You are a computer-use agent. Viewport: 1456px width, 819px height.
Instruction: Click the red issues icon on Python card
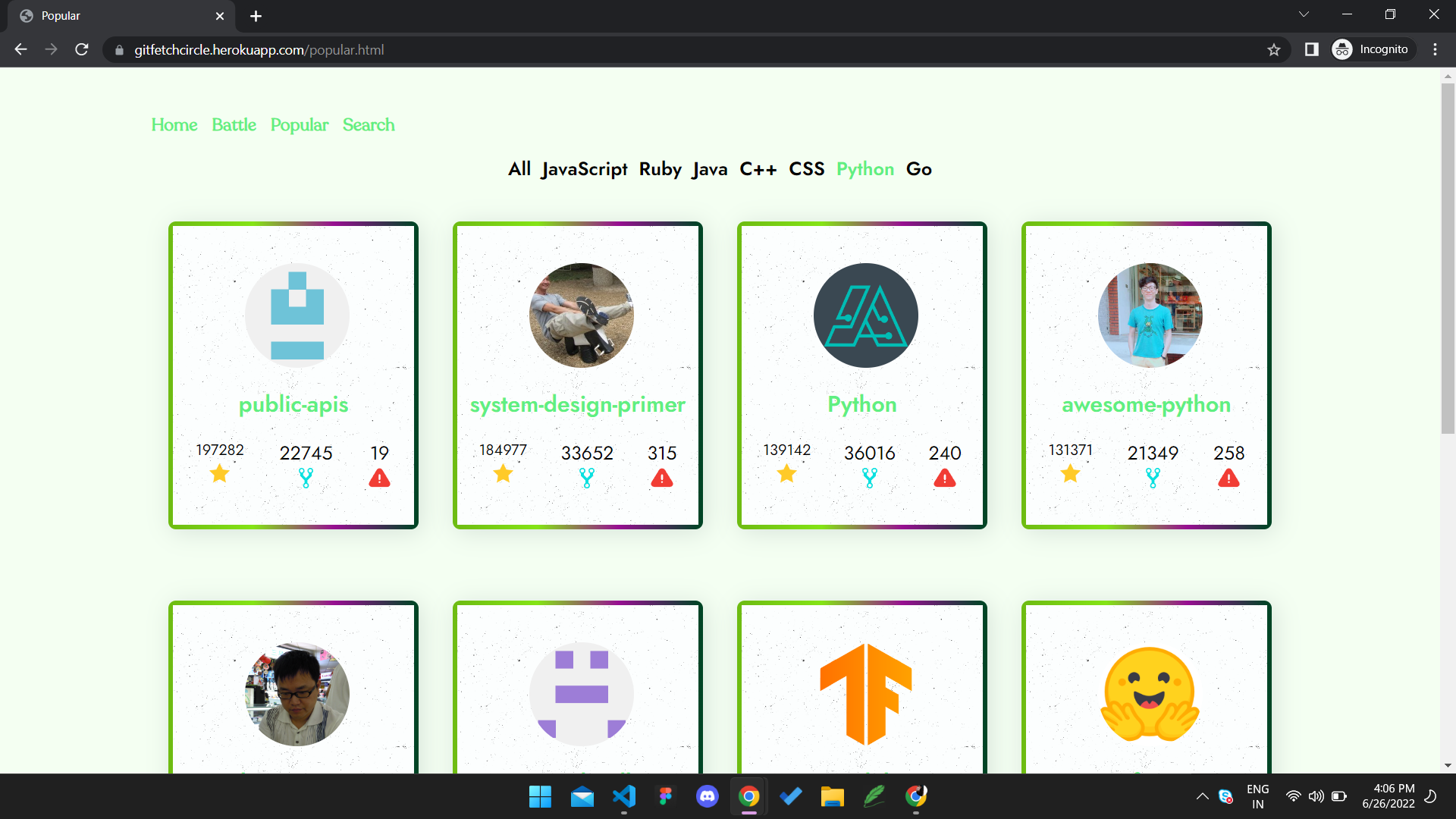(945, 478)
